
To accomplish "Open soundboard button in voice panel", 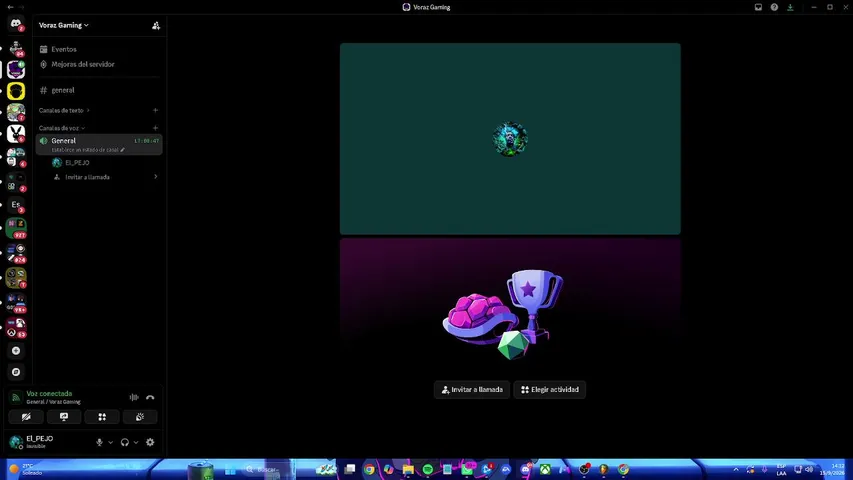I will (x=140, y=417).
